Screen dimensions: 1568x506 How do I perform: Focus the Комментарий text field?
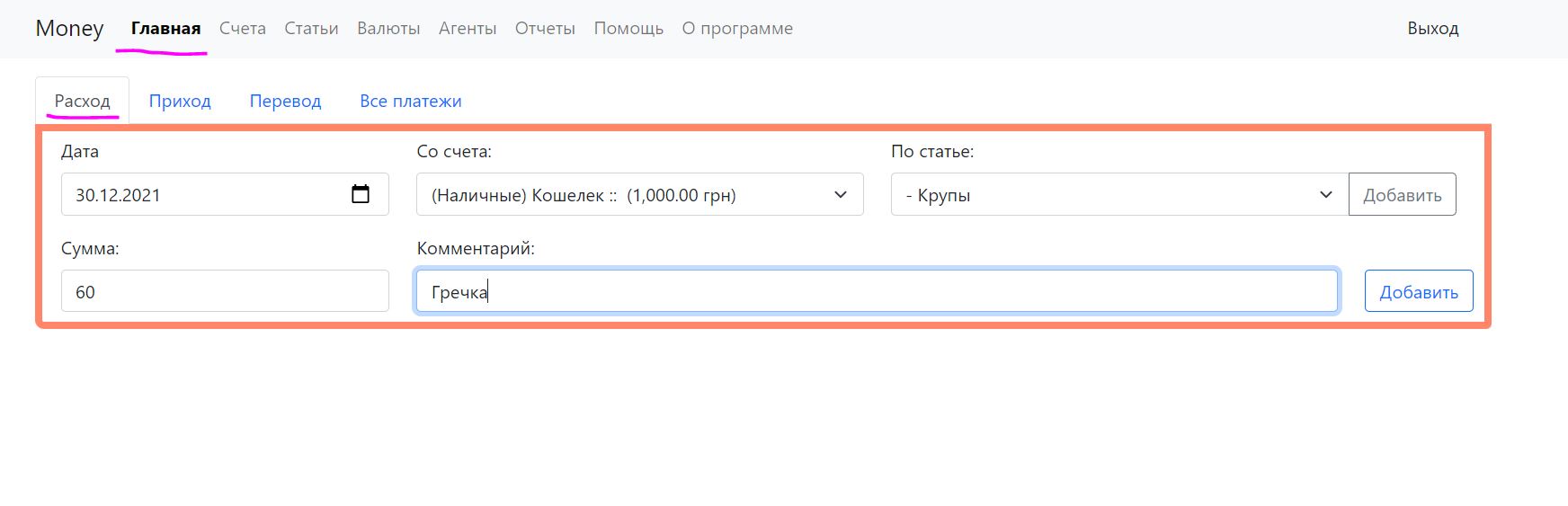[876, 292]
